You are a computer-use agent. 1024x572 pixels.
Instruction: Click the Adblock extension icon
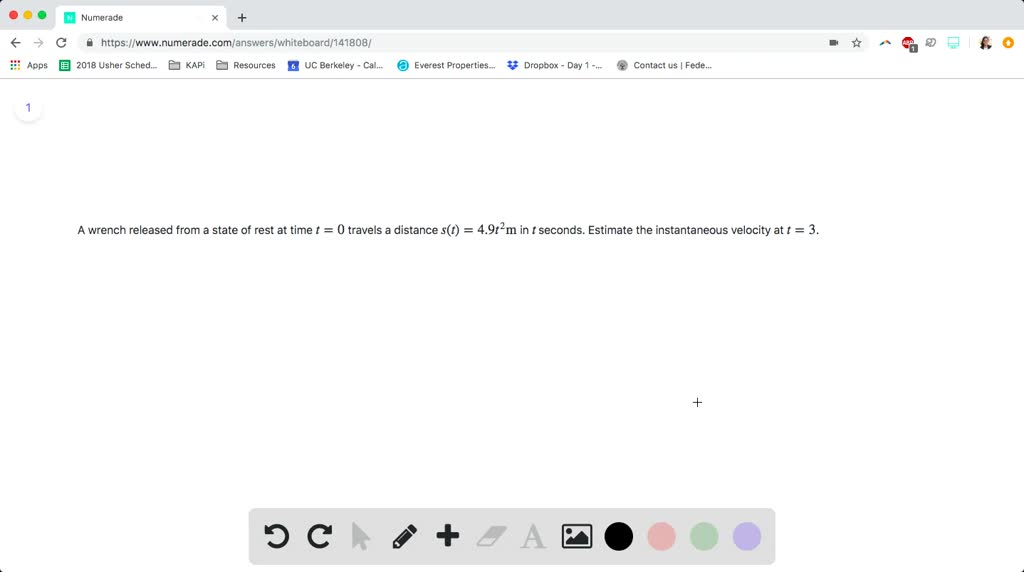(908, 43)
